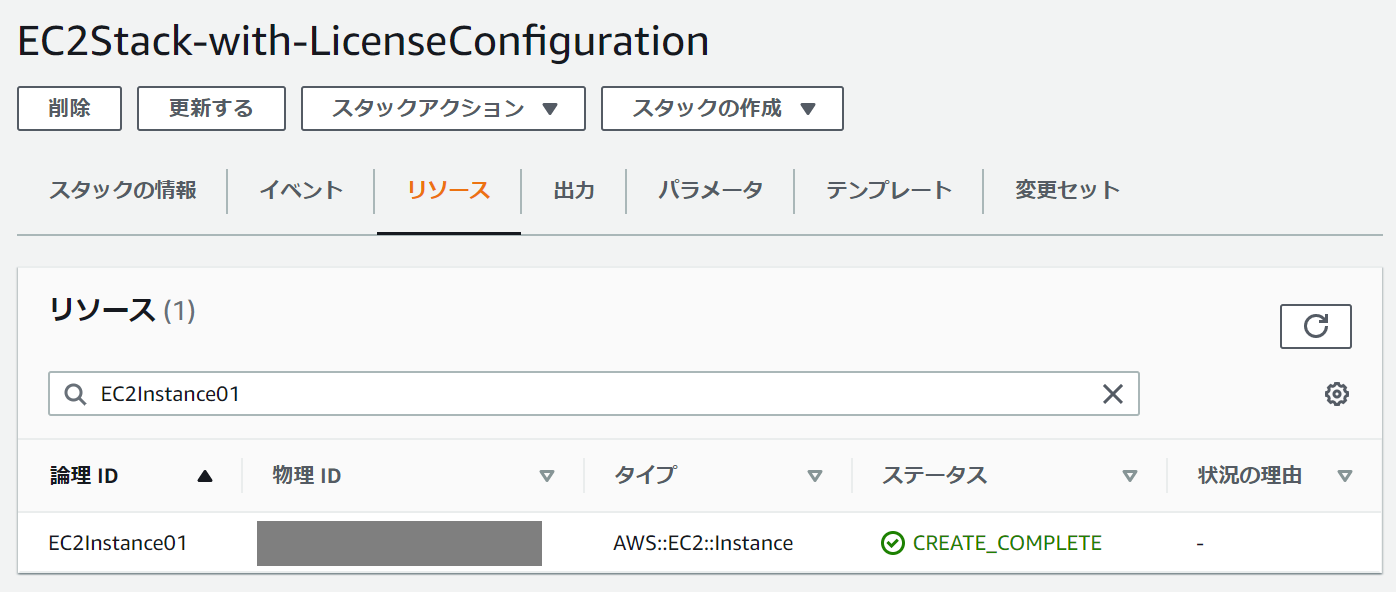
Task: Click the 削除 button
Action: click(69, 109)
